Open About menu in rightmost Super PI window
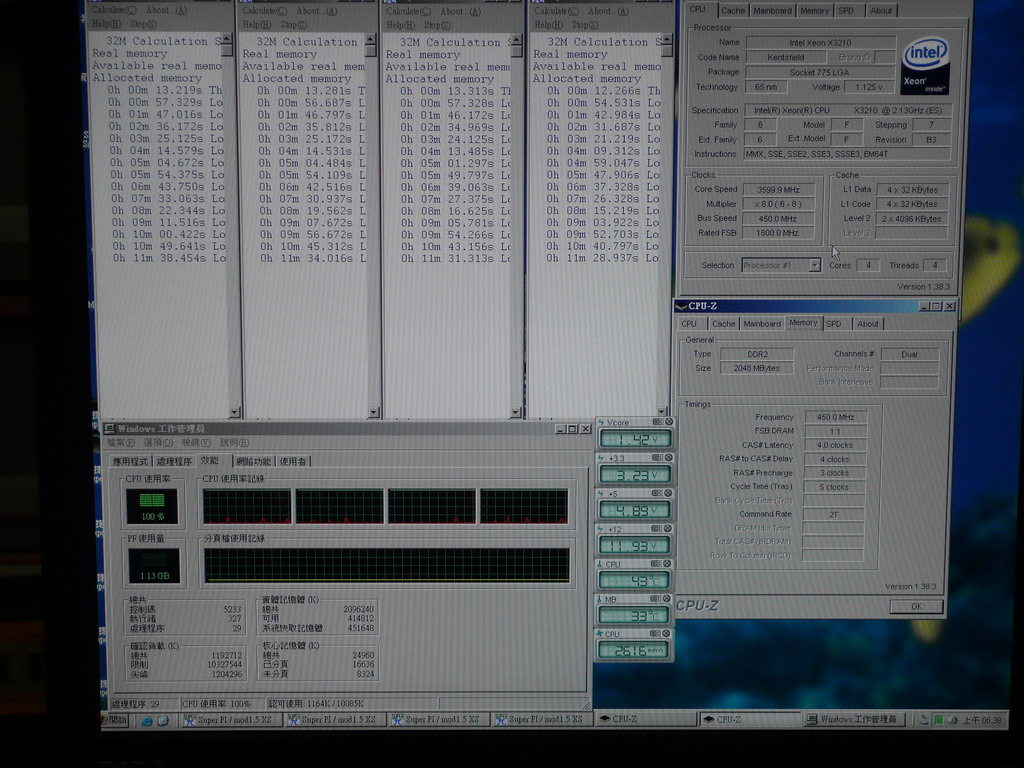 tap(607, 11)
